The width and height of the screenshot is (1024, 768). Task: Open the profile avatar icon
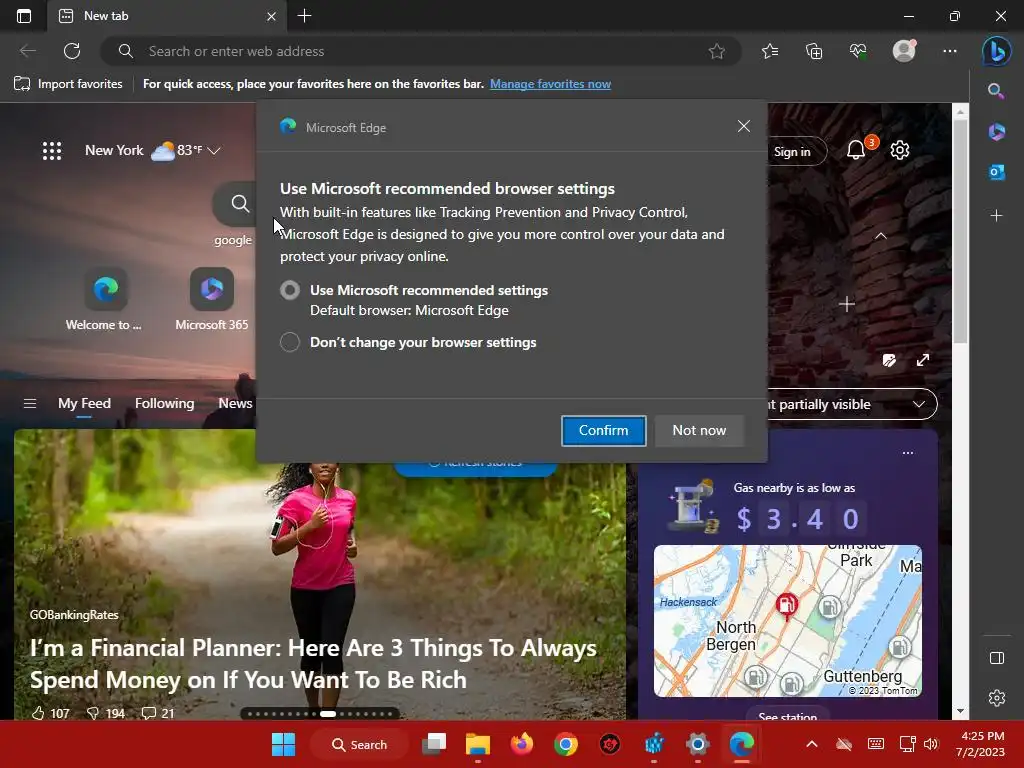point(904,51)
